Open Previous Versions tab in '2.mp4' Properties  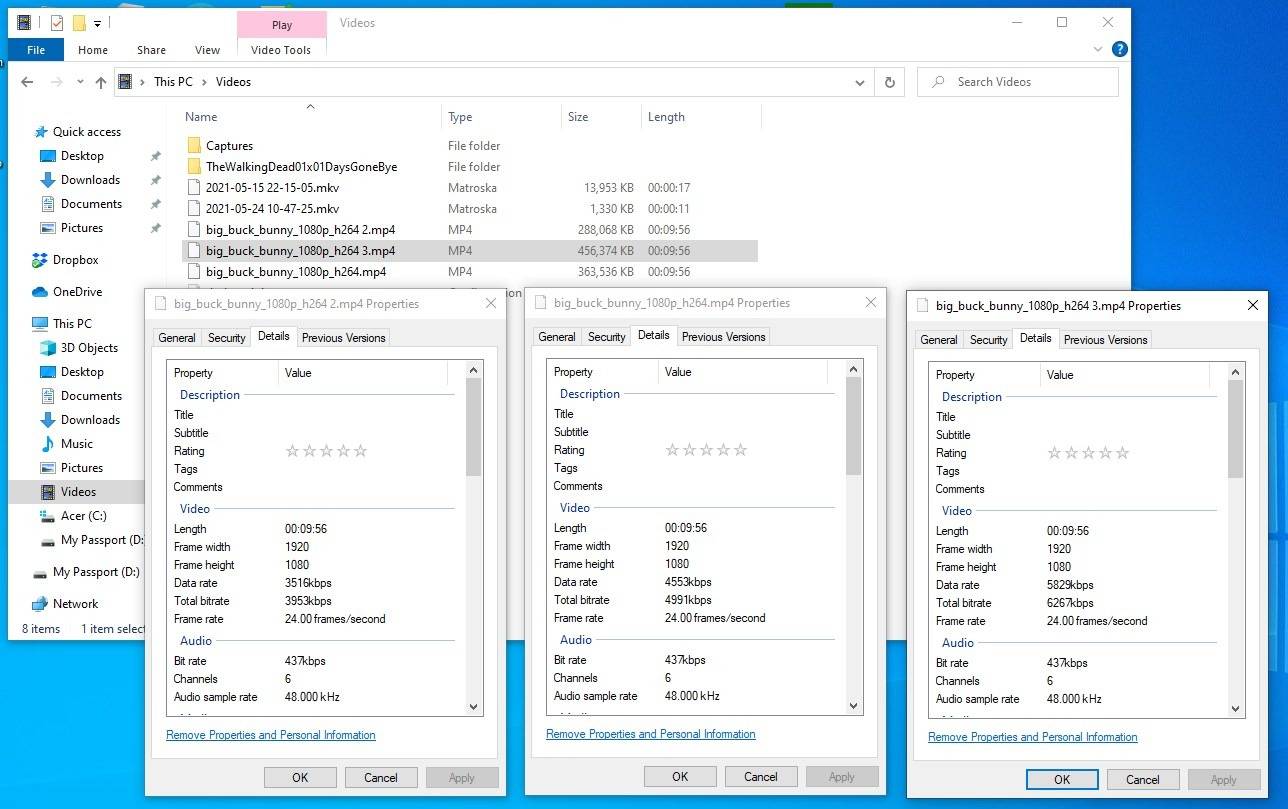pos(343,338)
